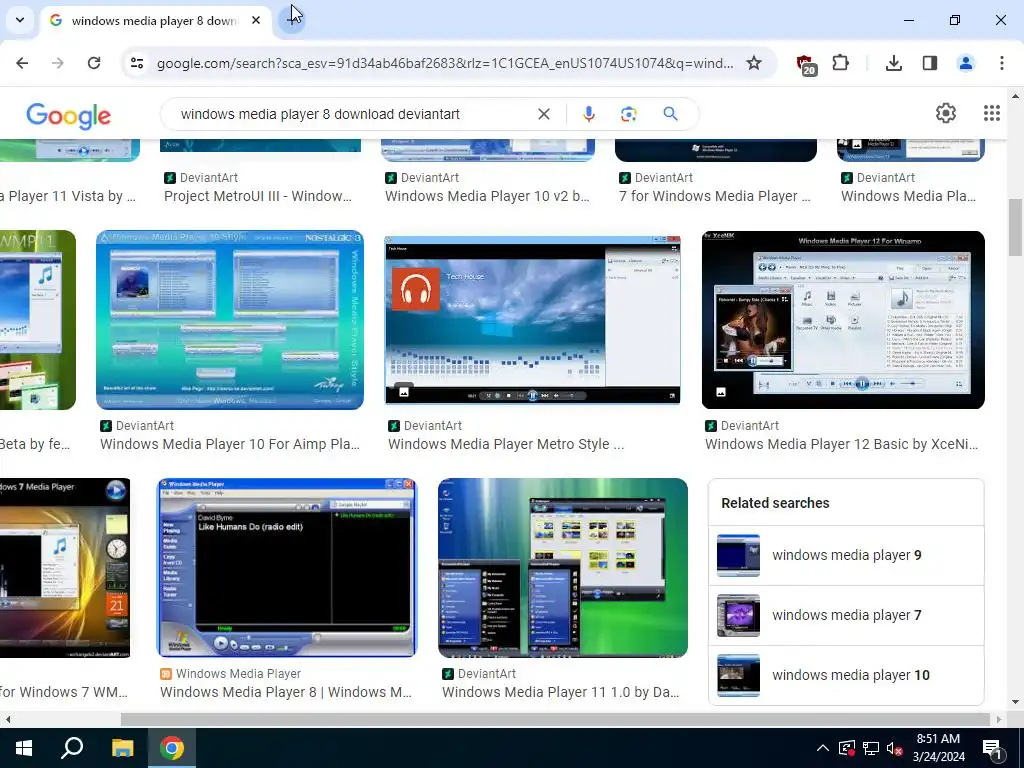Open the red extension with badge 20
This screenshot has height=768, width=1024.
[x=806, y=64]
